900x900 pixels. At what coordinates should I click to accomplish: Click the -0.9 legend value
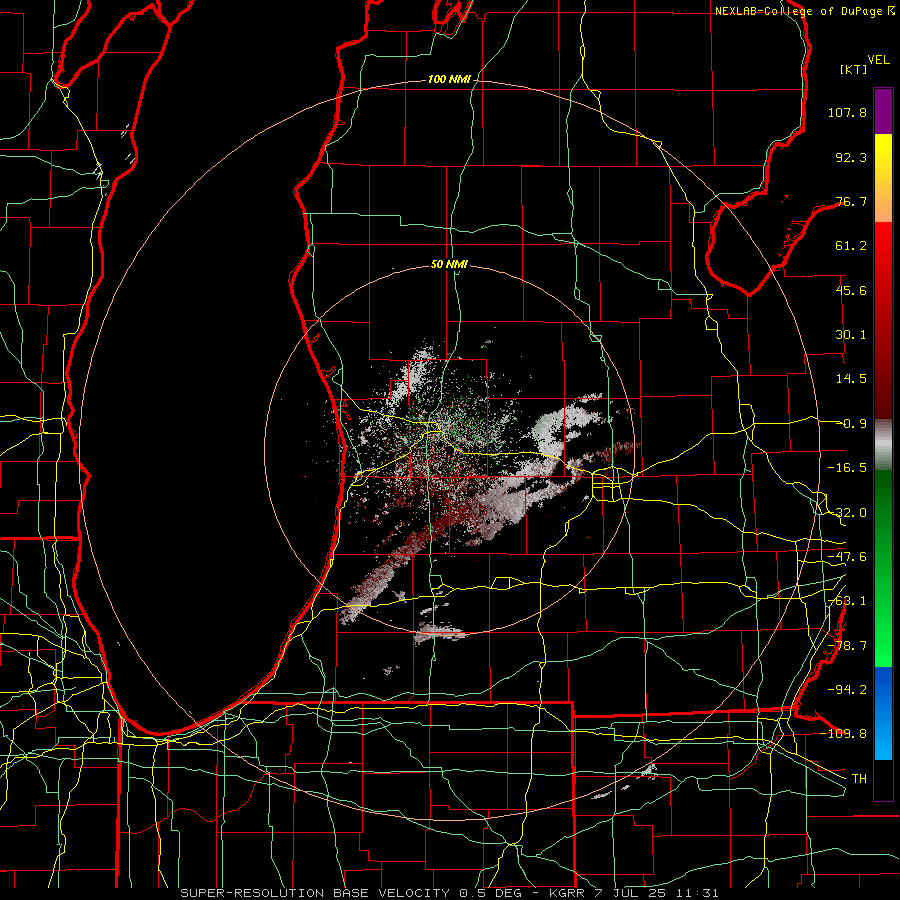click(852, 424)
